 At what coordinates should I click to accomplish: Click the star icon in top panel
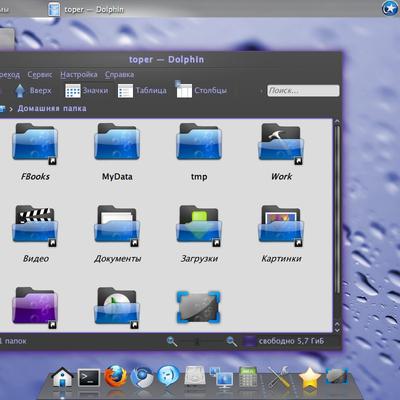pos(390,8)
